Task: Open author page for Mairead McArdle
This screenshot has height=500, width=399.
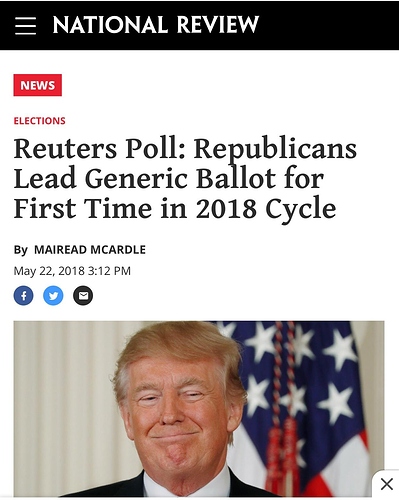Action: tap(90, 250)
